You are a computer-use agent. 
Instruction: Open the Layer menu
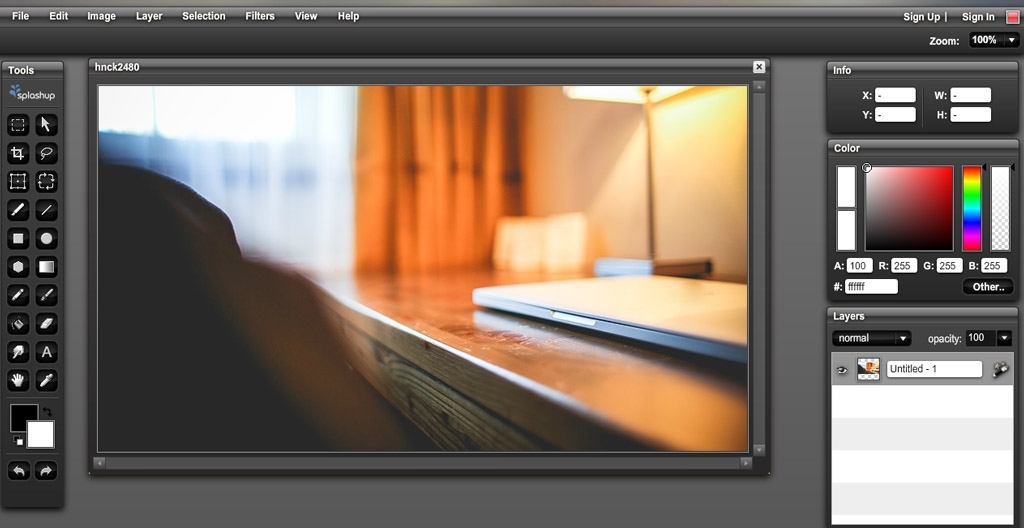pyautogui.click(x=149, y=16)
